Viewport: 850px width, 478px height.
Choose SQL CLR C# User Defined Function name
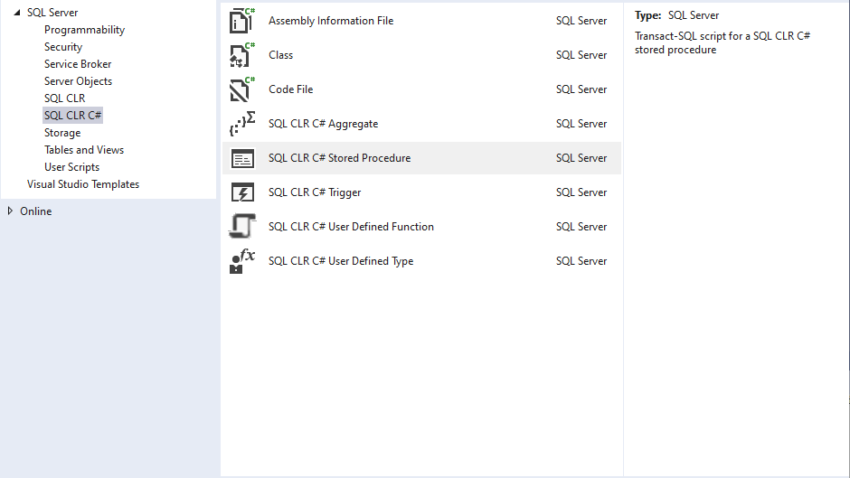[351, 227]
